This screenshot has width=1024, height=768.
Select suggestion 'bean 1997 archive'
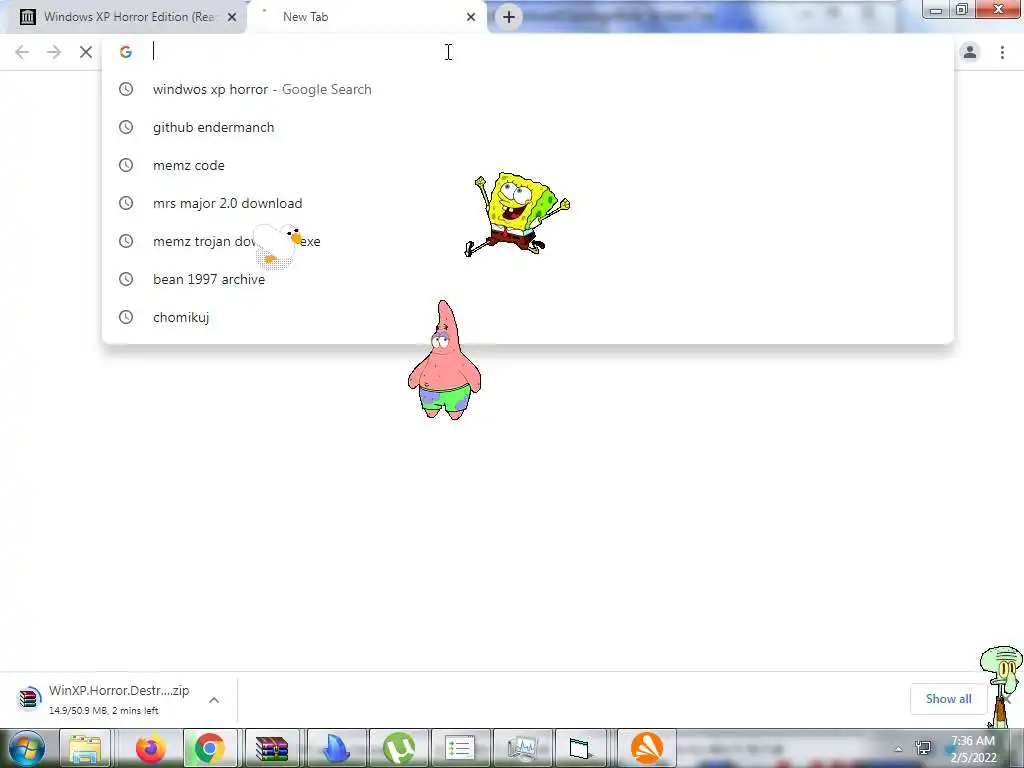[x=528, y=279]
